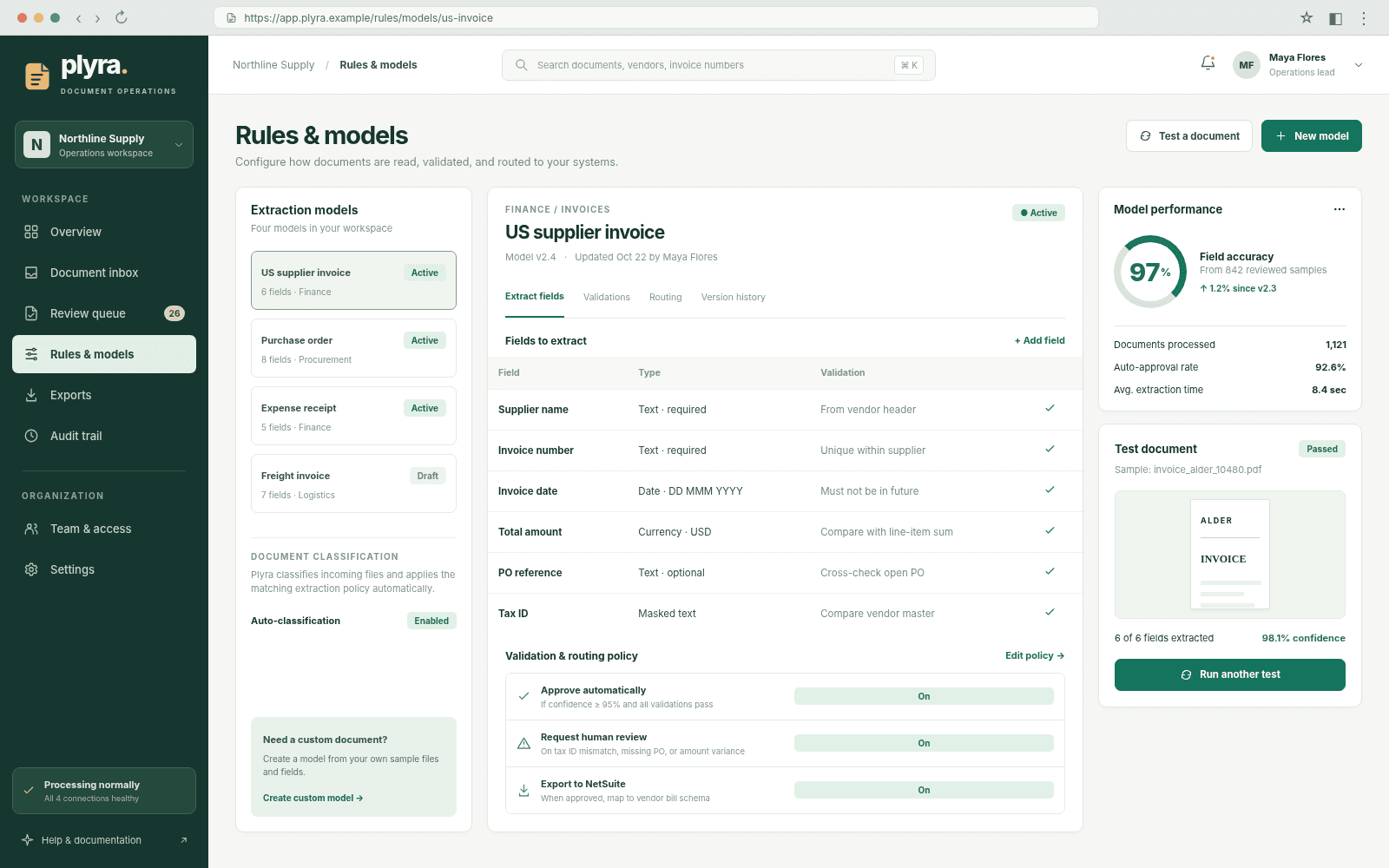Click the New model button
This screenshot has height=868, width=1389.
[x=1312, y=136]
